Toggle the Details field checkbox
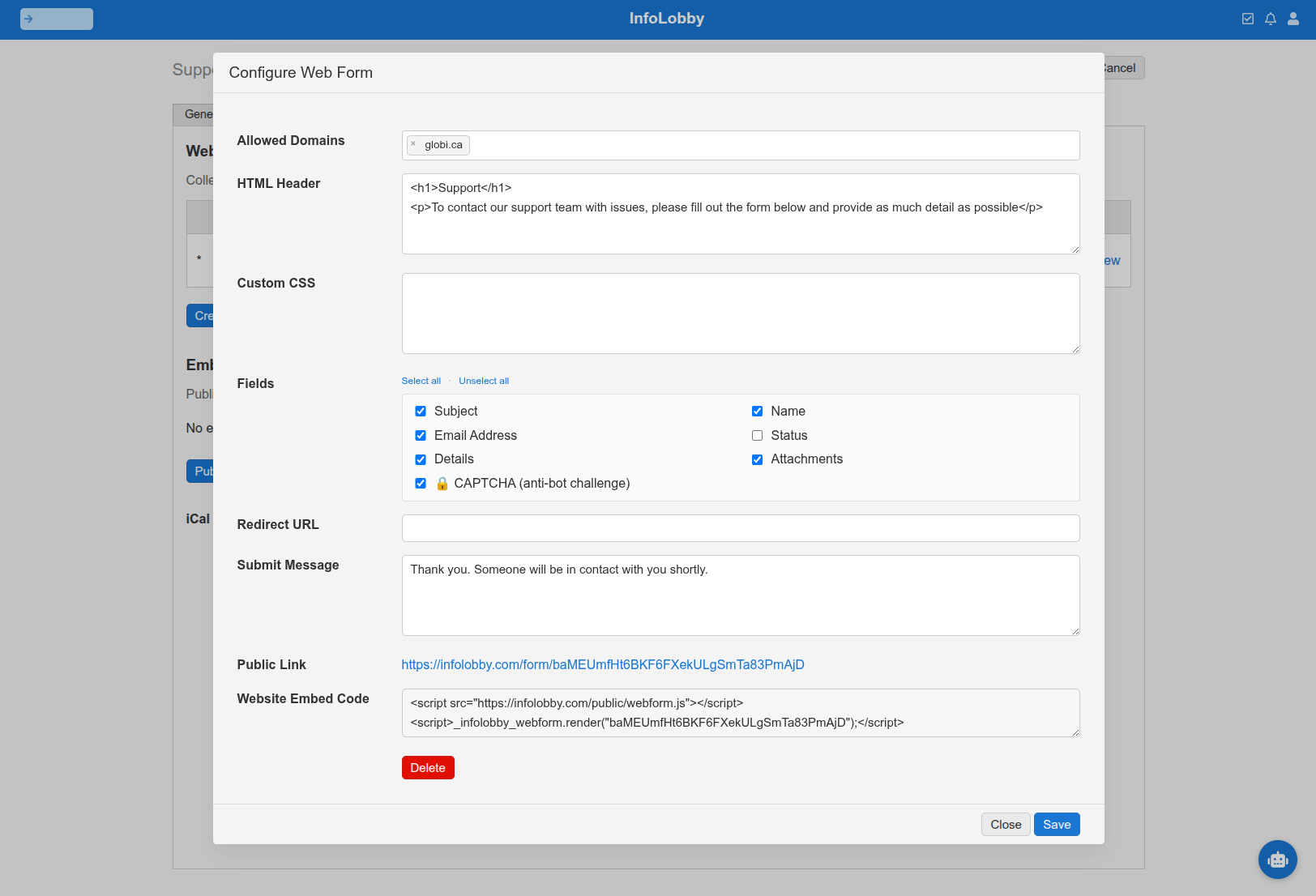Screen dimensions: 1316x896 pos(421,459)
